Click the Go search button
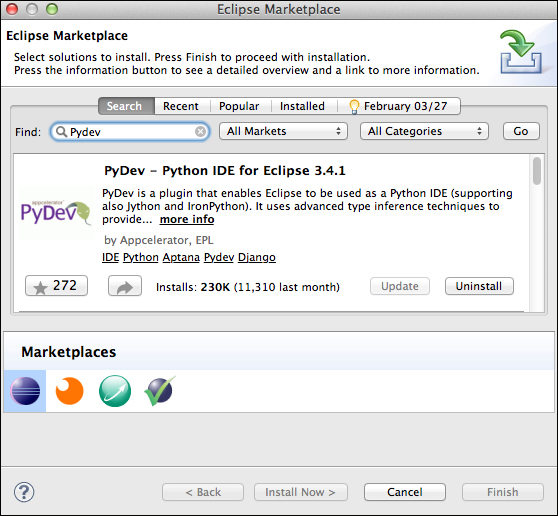 521,131
